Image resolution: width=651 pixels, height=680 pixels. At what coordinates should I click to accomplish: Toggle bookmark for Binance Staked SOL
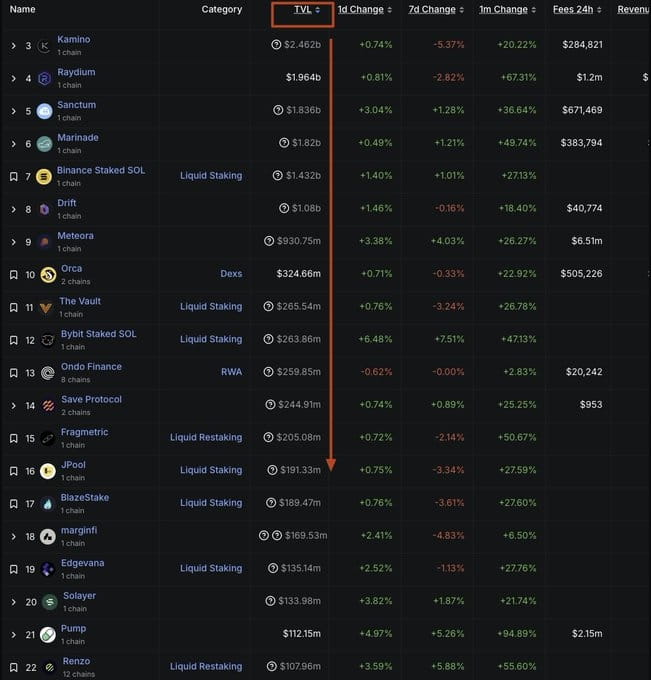[x=13, y=176]
